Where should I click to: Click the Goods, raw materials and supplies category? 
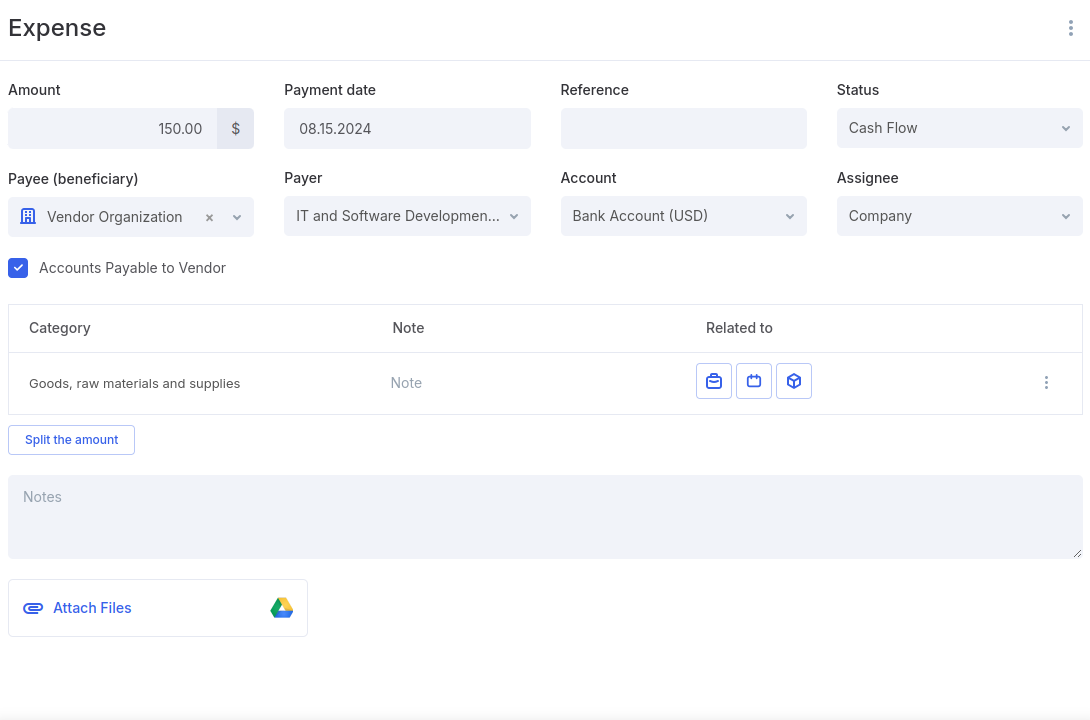135,384
